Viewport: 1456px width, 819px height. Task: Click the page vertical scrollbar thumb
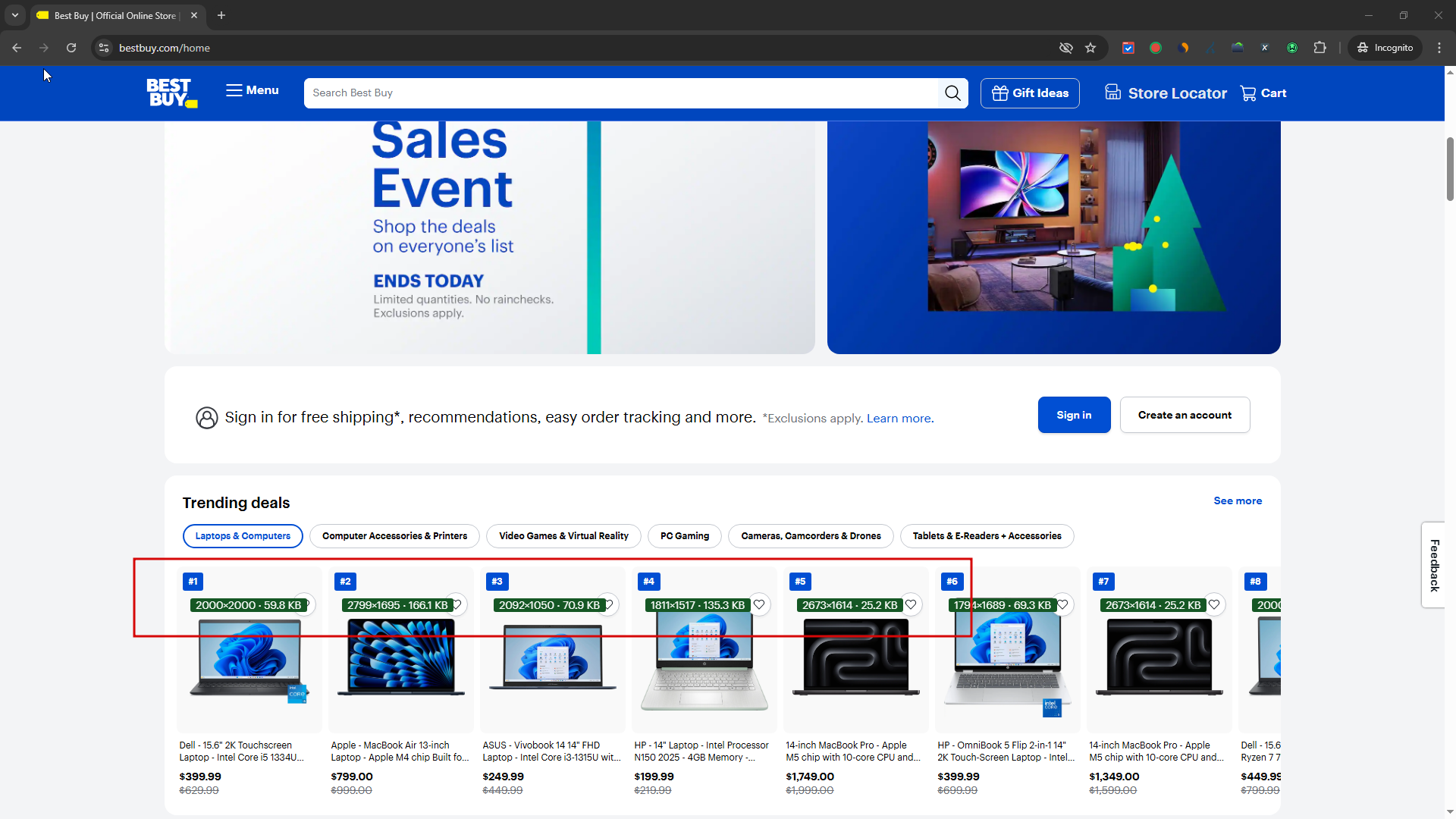click(1450, 168)
